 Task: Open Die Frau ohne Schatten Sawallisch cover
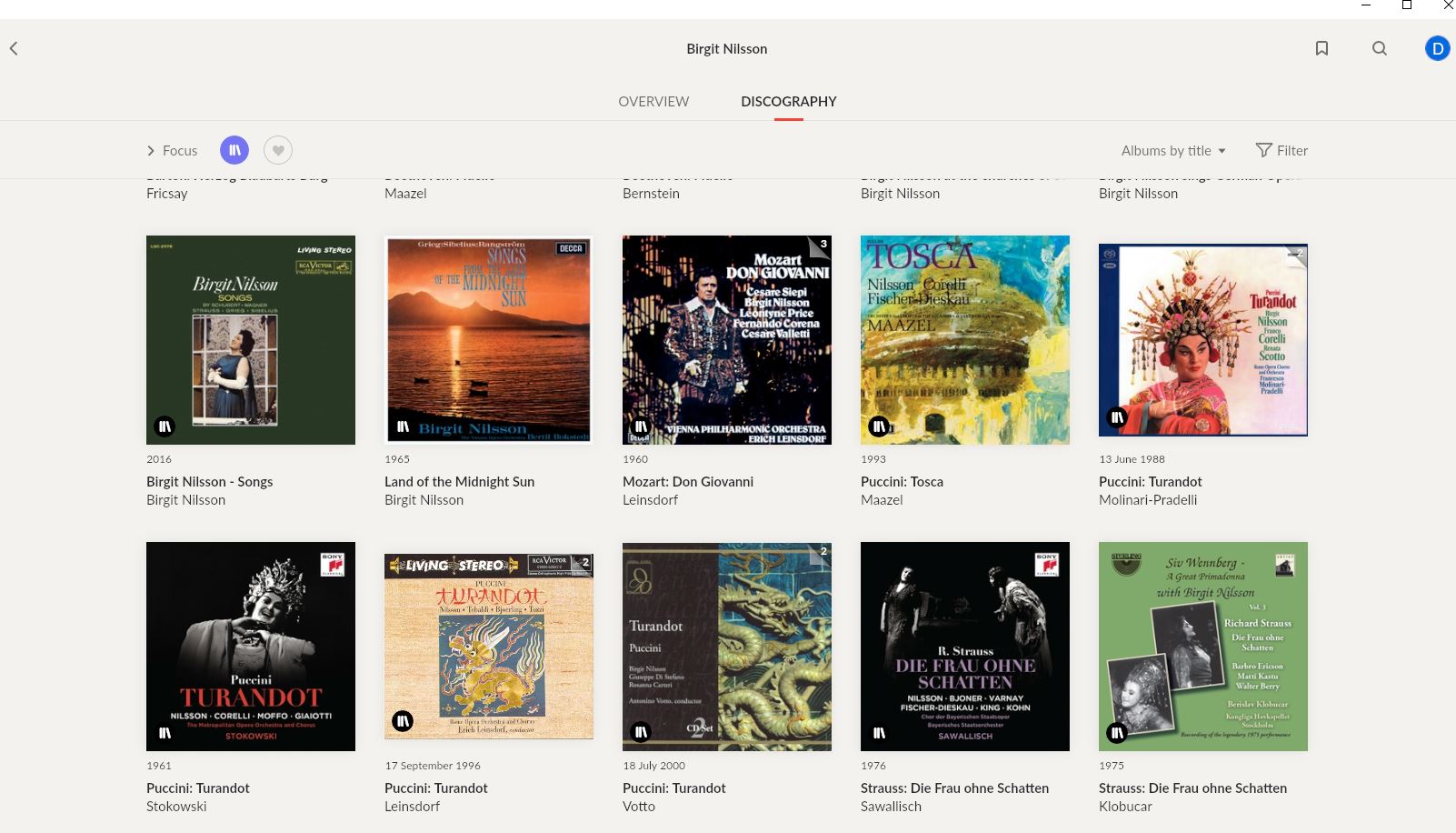(965, 647)
